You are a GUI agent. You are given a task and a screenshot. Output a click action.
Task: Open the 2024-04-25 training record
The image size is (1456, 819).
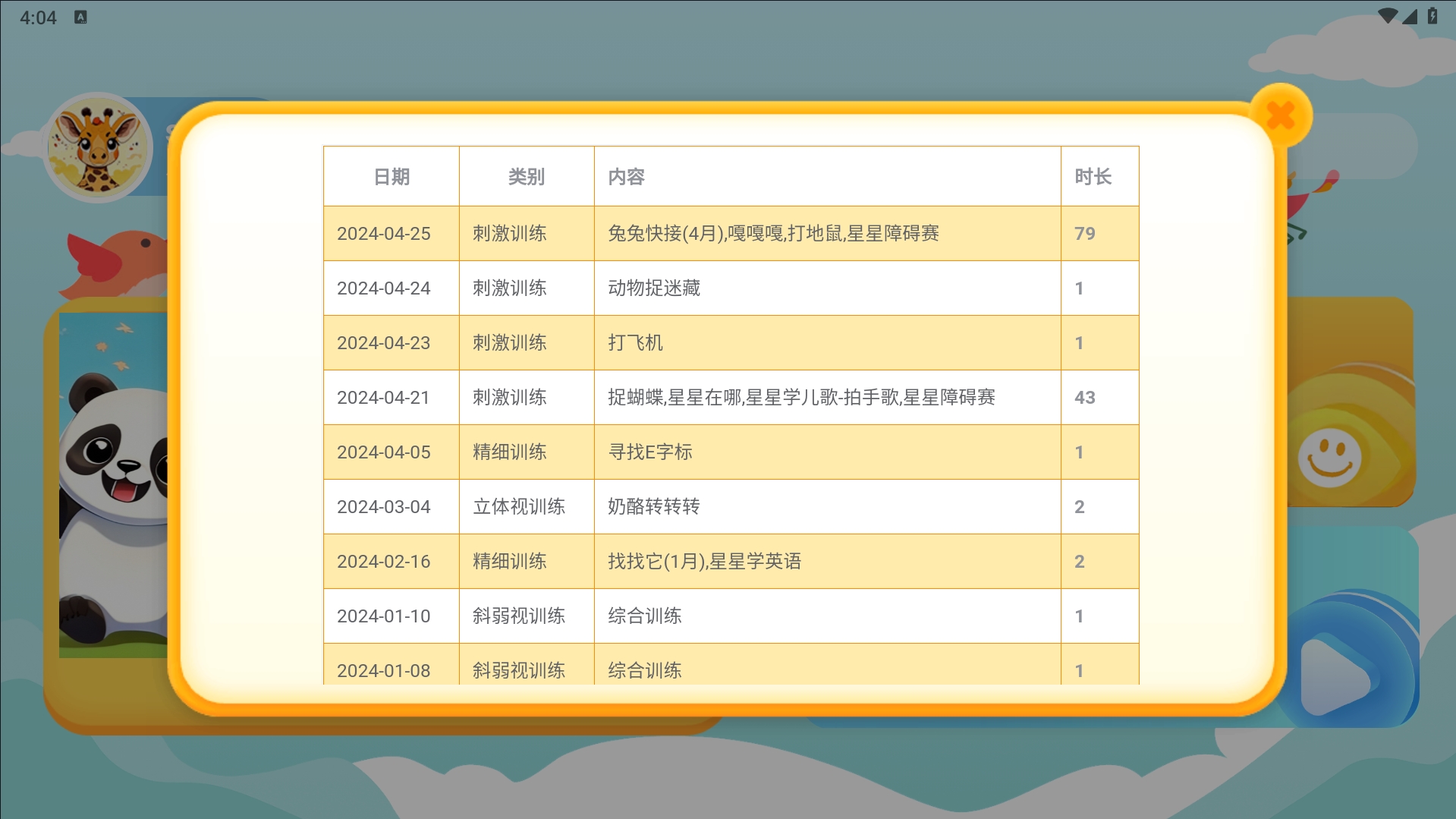coord(384,234)
